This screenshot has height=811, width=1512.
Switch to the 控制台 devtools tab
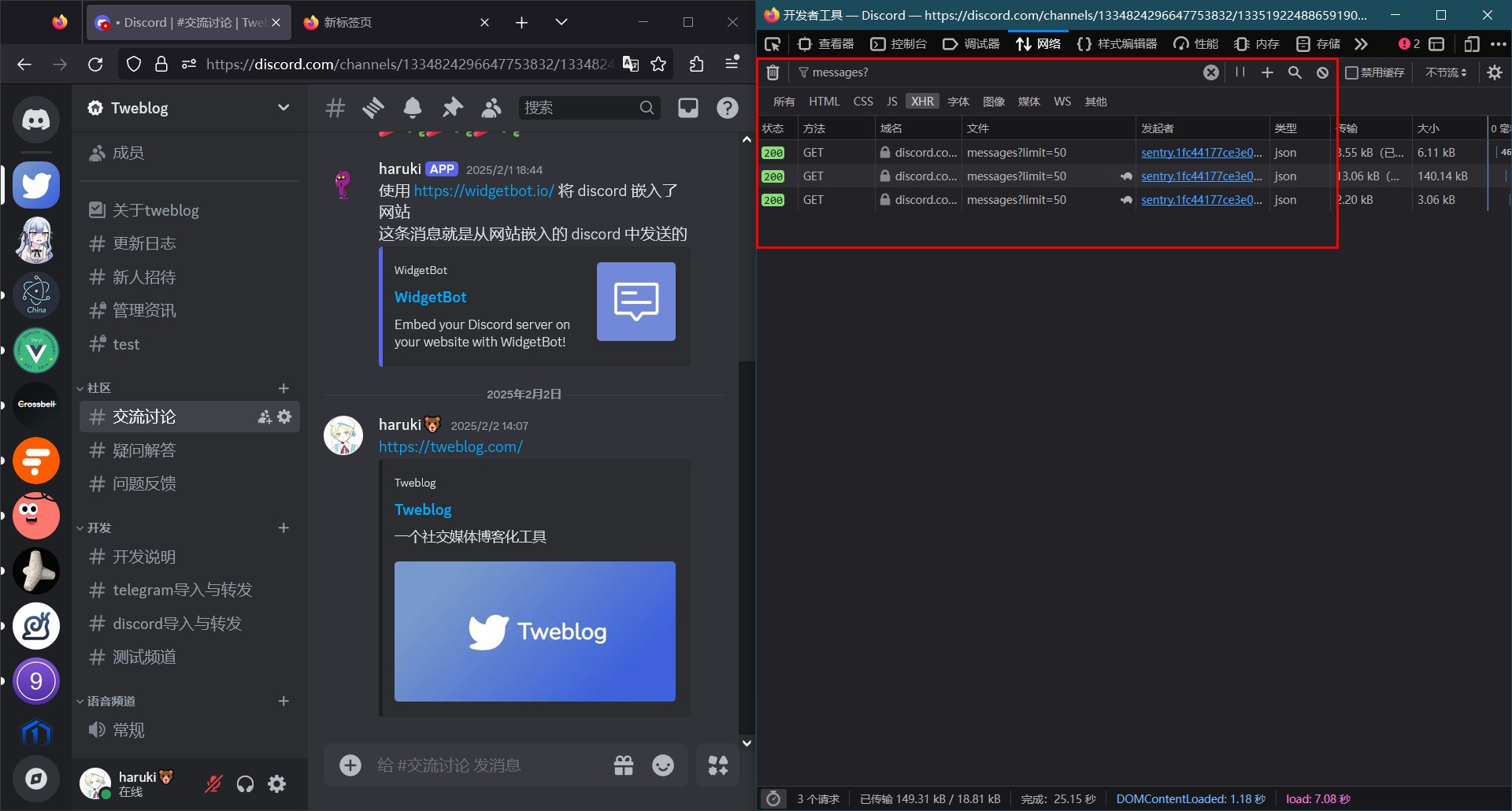899,44
